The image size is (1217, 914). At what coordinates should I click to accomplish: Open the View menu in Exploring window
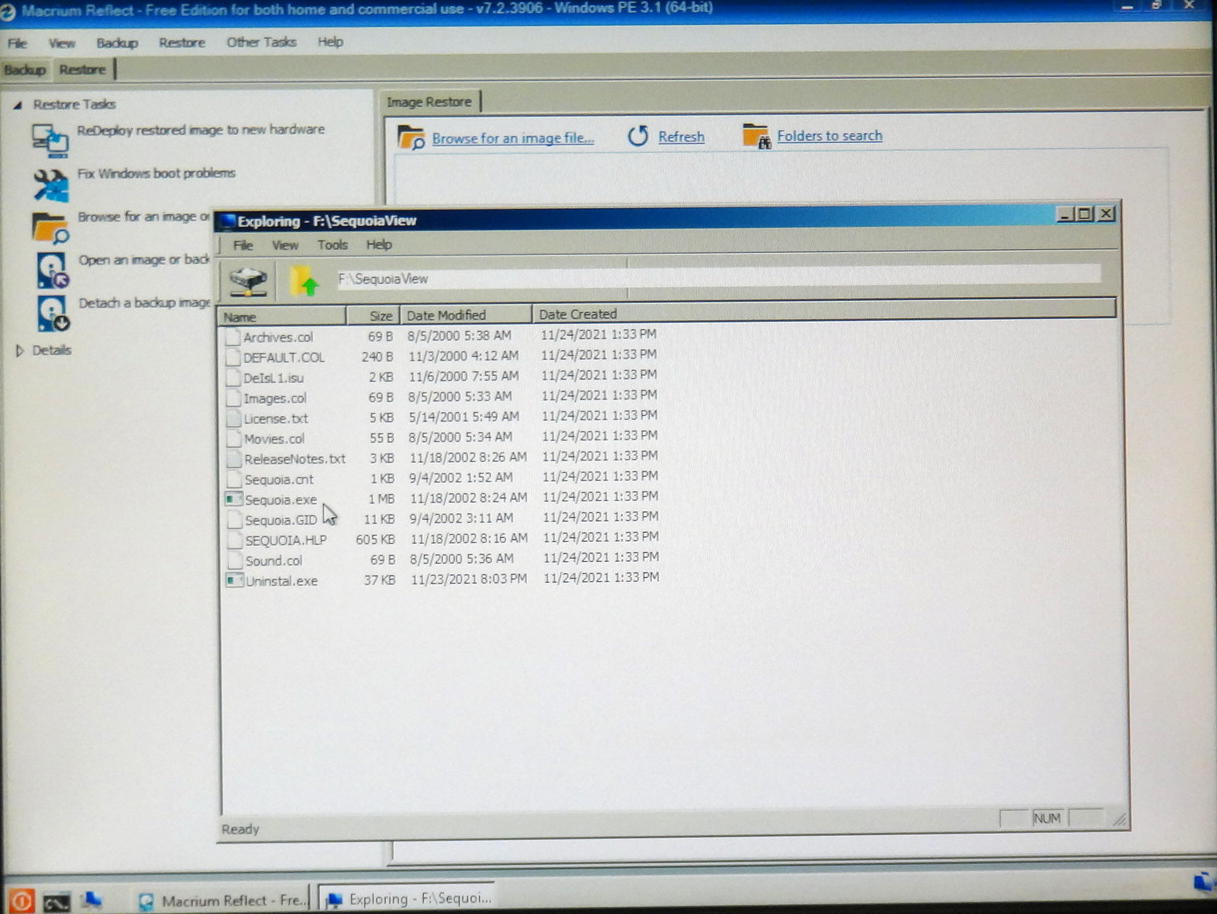[x=285, y=245]
